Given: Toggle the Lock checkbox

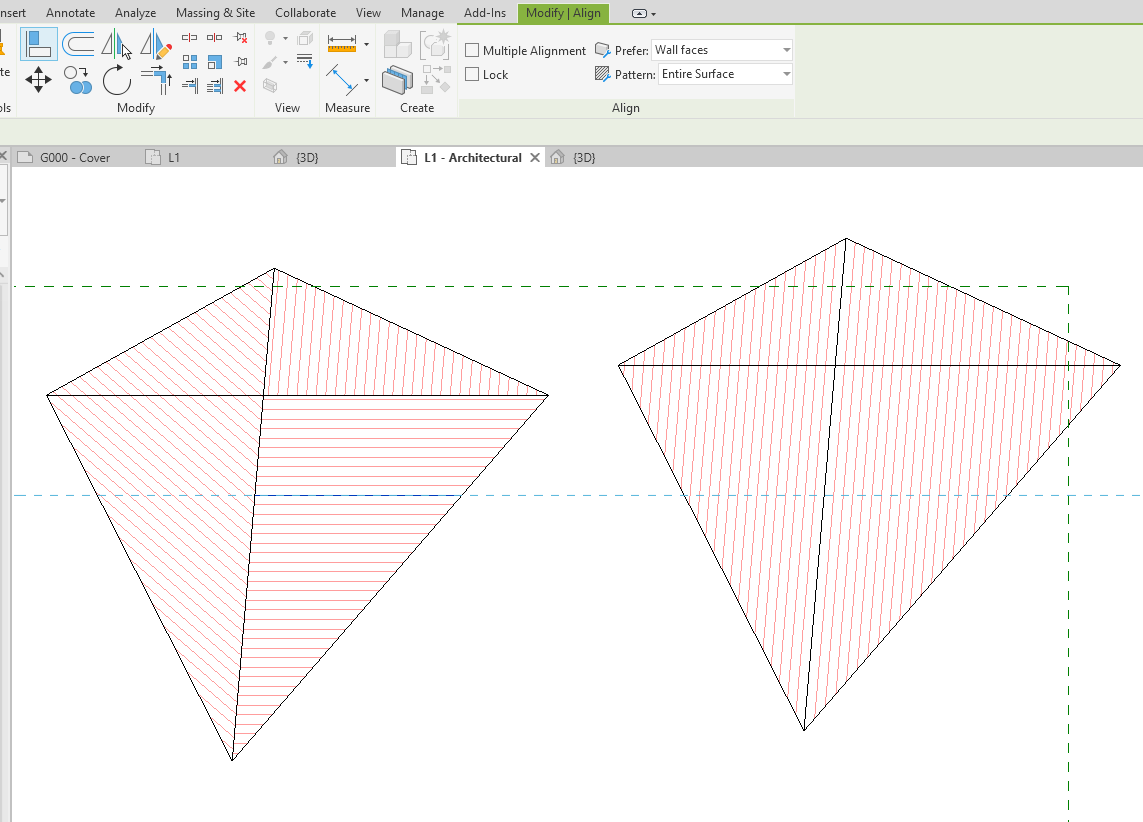Looking at the screenshot, I should tap(472, 74).
